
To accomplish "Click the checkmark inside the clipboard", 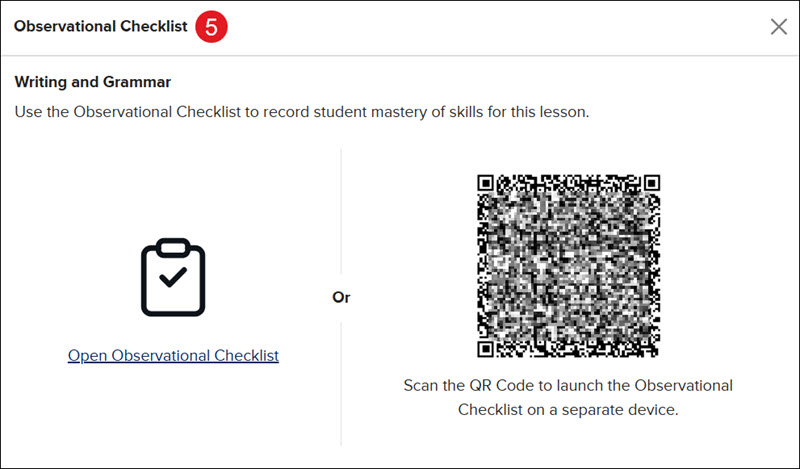I will (x=173, y=277).
